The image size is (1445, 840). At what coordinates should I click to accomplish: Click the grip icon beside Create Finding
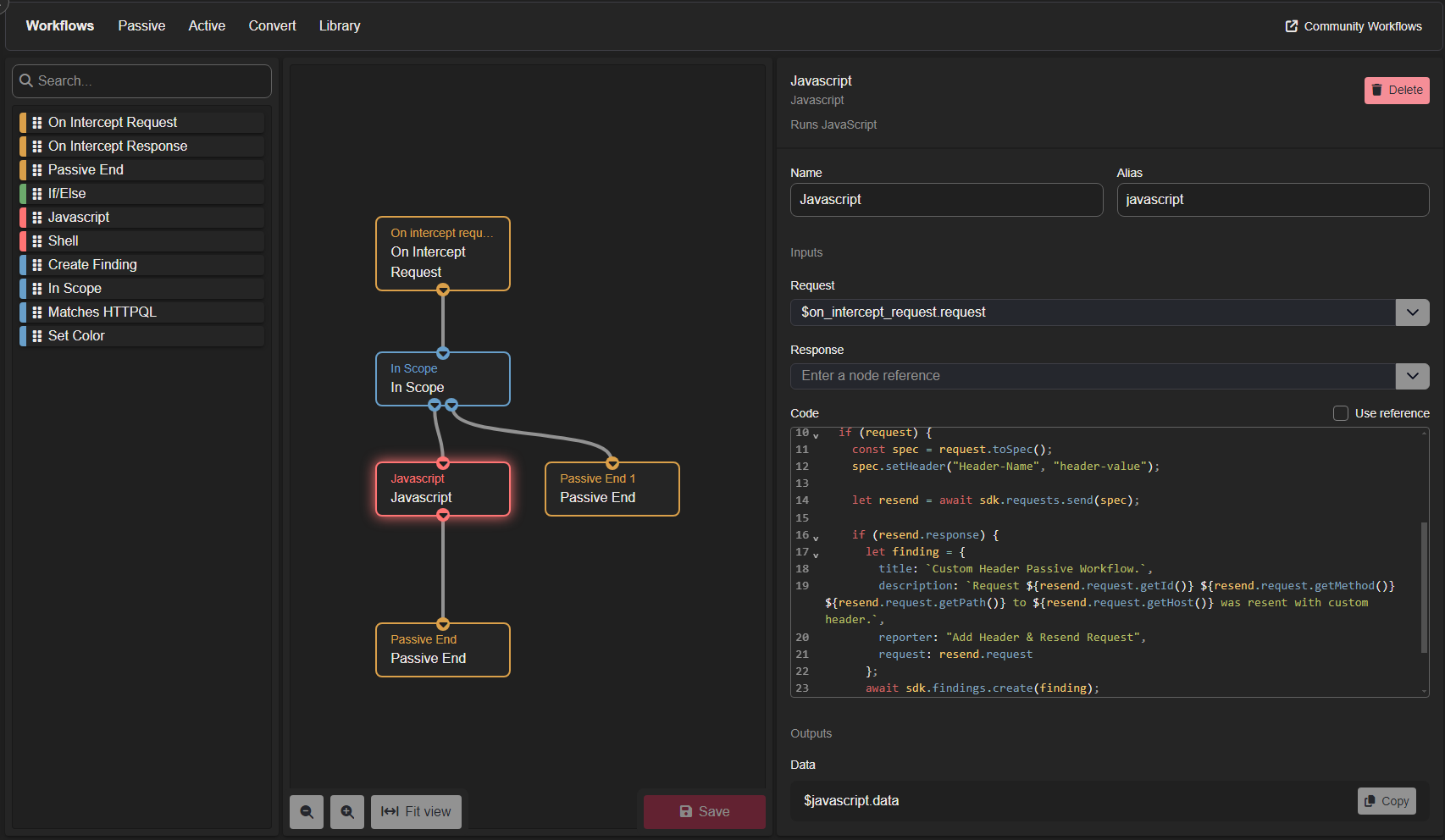[x=37, y=265]
